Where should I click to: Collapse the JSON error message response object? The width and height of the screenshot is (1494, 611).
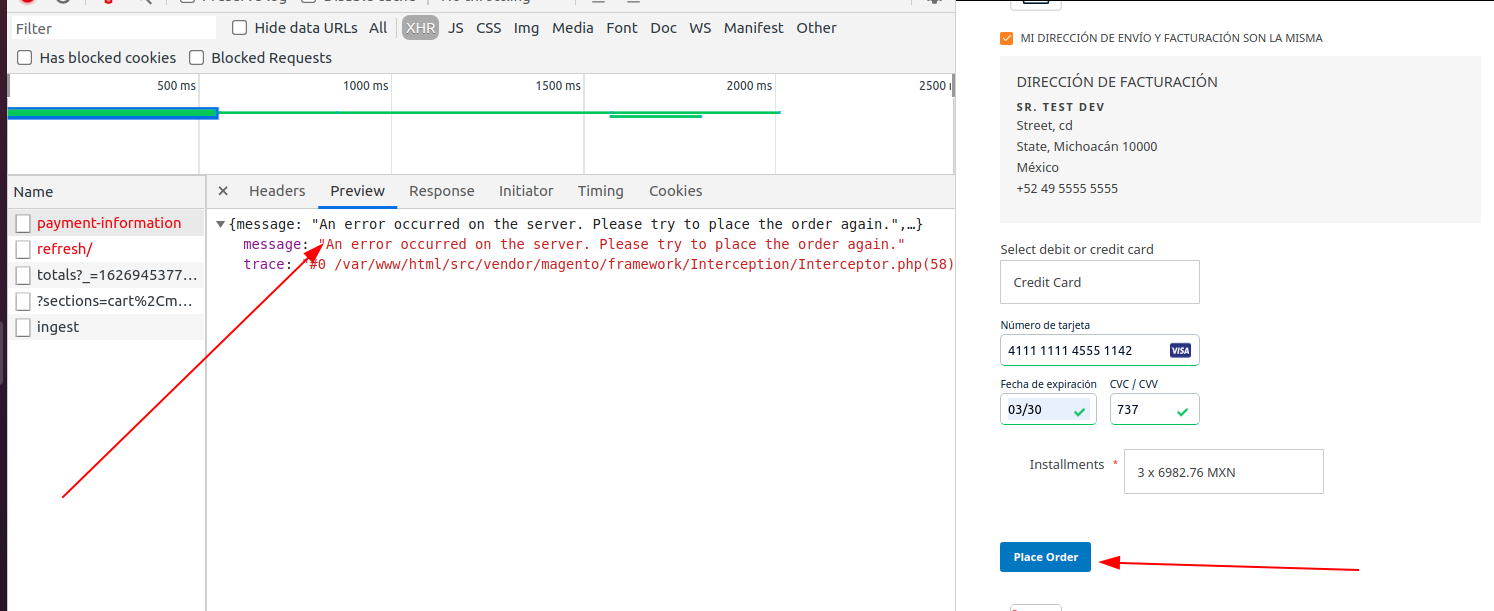[221, 223]
